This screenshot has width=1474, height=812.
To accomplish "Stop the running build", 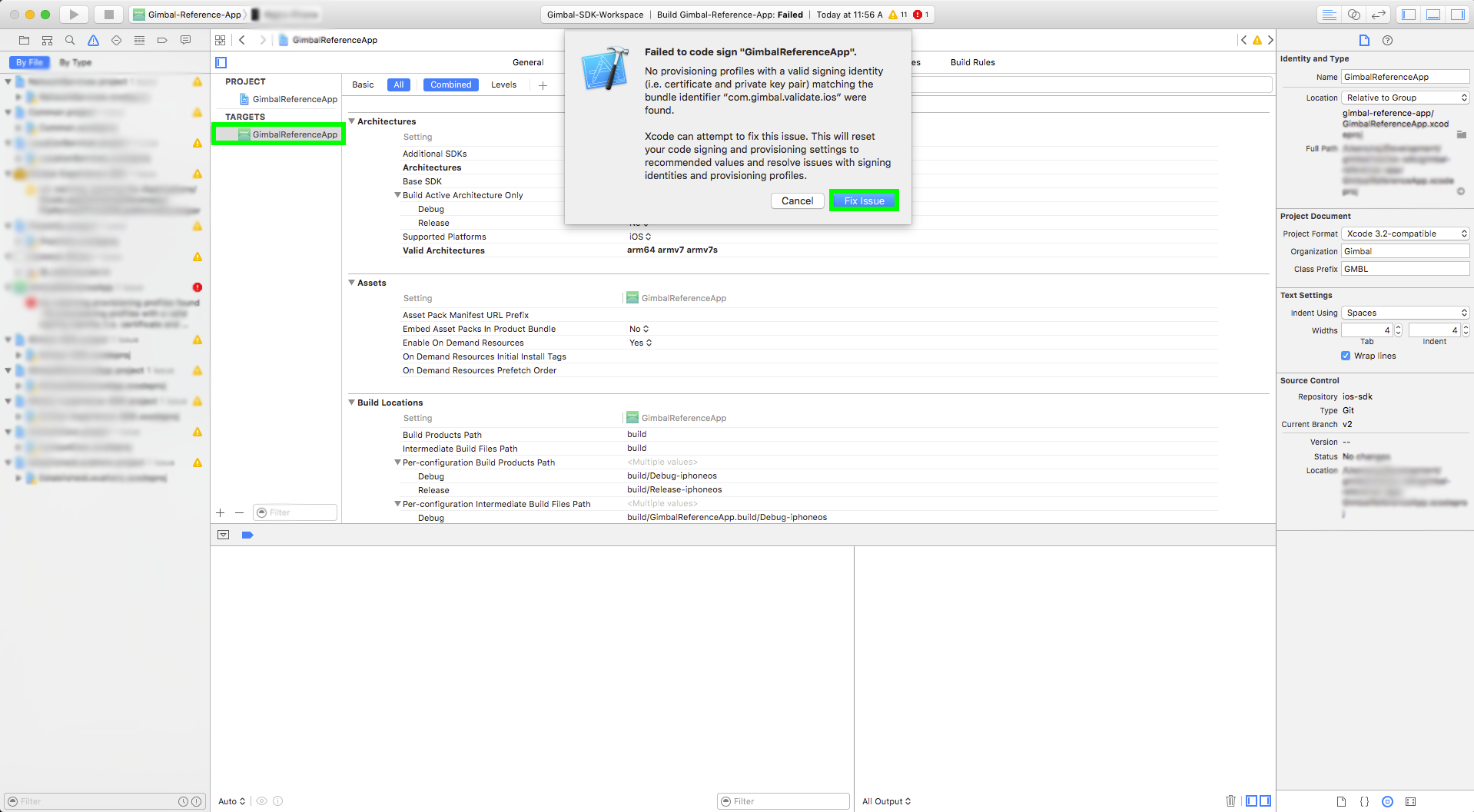I will (108, 15).
